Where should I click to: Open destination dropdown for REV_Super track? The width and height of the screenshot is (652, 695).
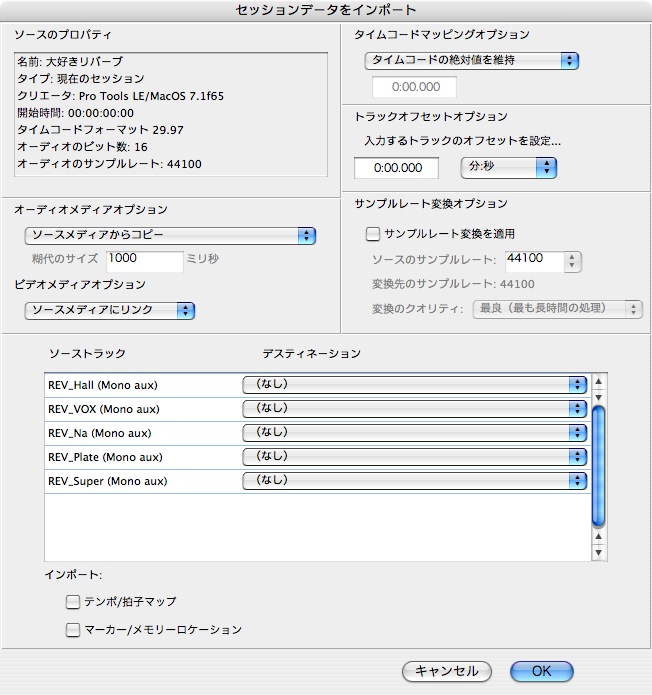click(x=415, y=480)
